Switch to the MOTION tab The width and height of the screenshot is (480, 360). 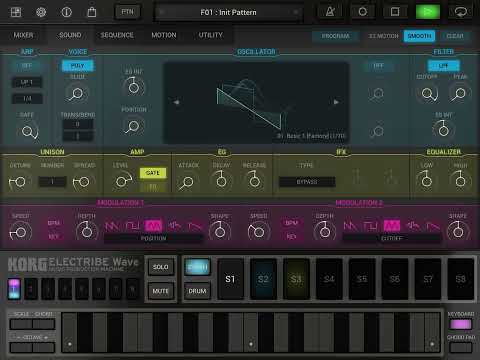(164, 35)
